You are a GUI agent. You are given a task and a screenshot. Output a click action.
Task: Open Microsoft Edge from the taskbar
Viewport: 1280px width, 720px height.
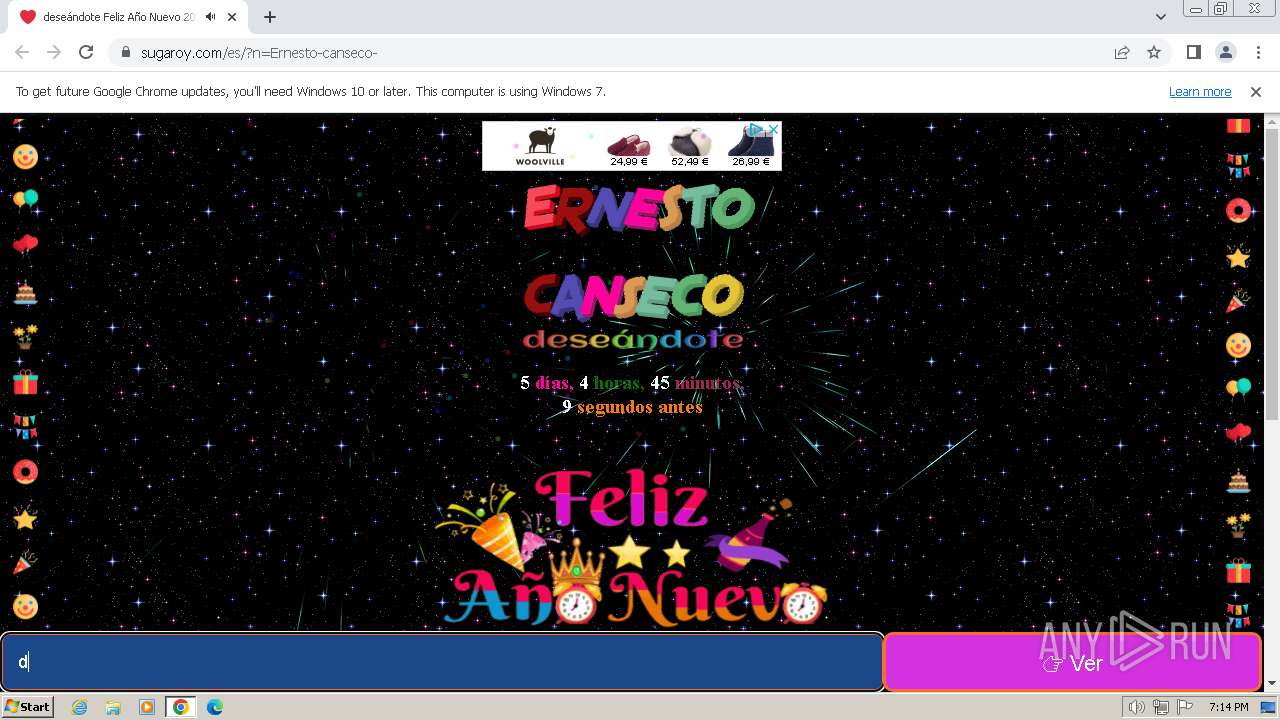pyautogui.click(x=215, y=707)
